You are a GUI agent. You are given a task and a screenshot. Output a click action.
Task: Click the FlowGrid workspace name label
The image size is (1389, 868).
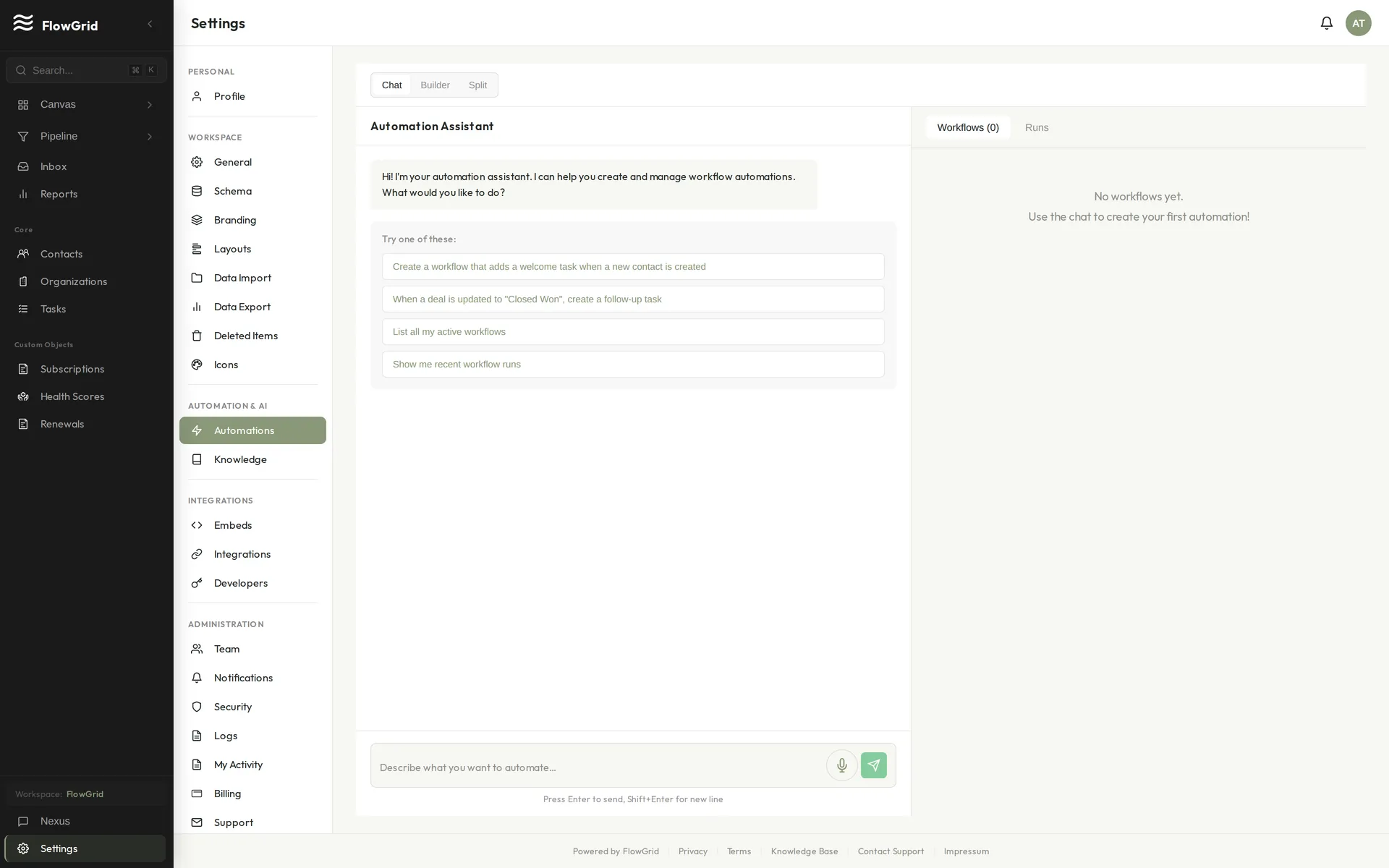(85, 794)
